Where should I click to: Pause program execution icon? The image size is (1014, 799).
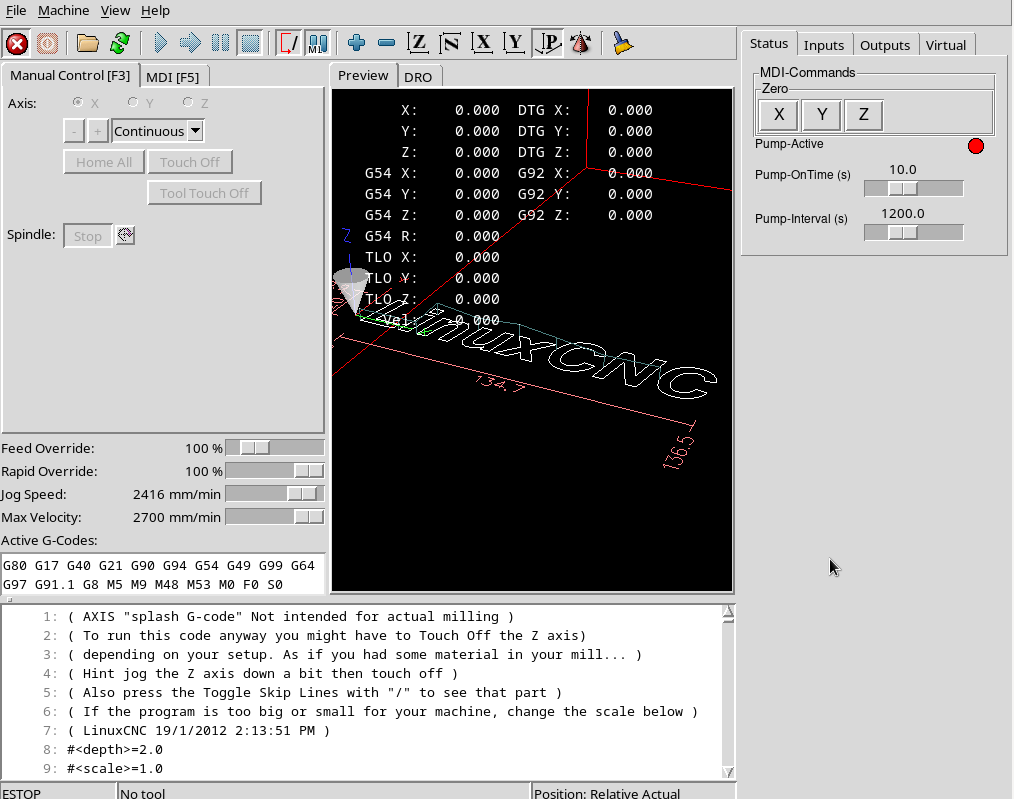[x=220, y=44]
